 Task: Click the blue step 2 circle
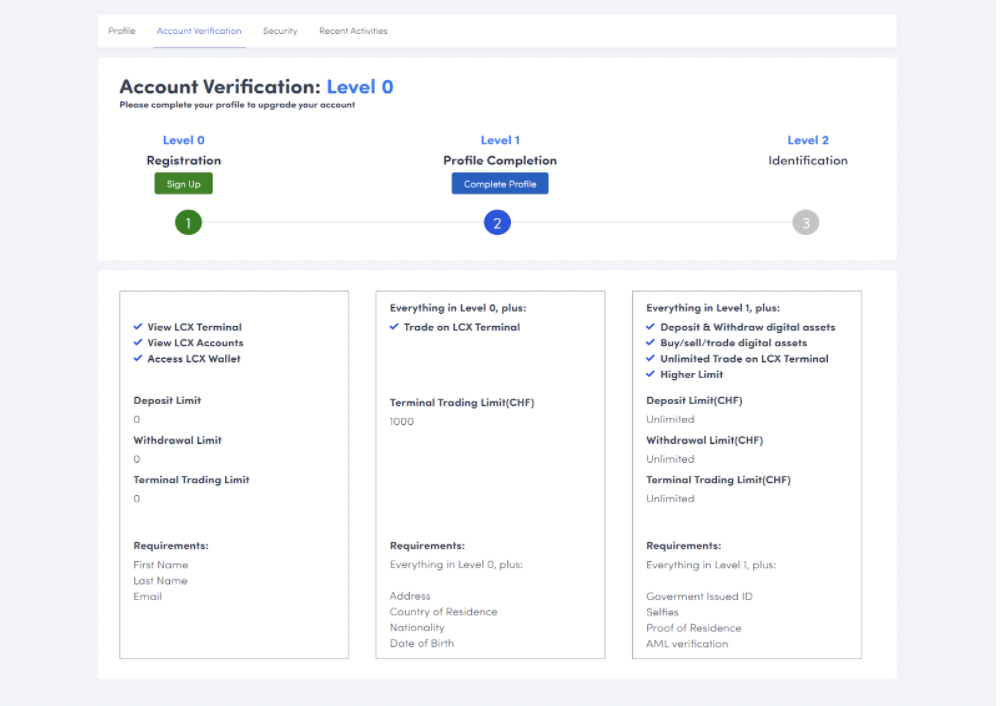click(497, 223)
